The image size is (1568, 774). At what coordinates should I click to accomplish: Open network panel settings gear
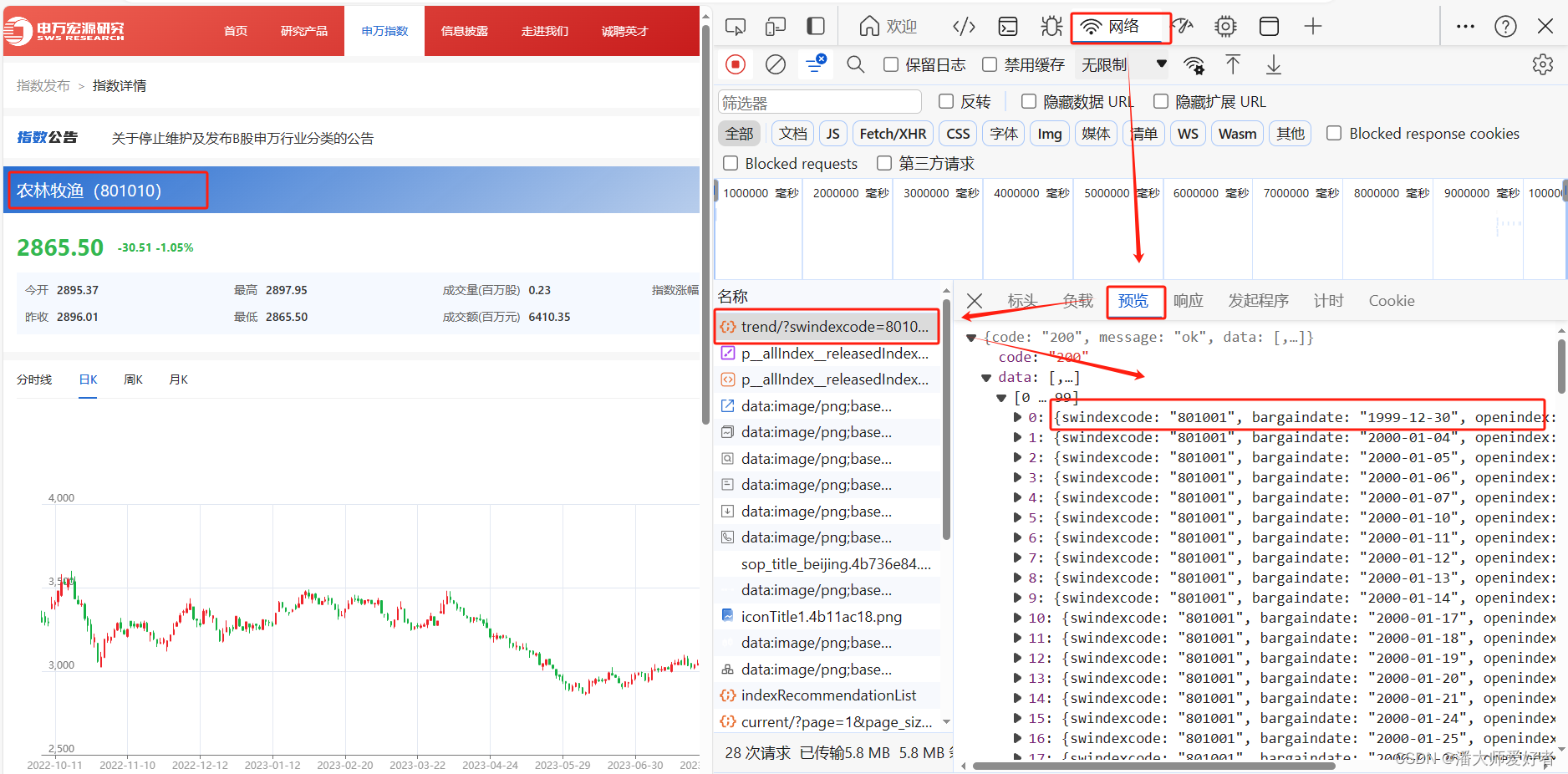pos(1542,64)
